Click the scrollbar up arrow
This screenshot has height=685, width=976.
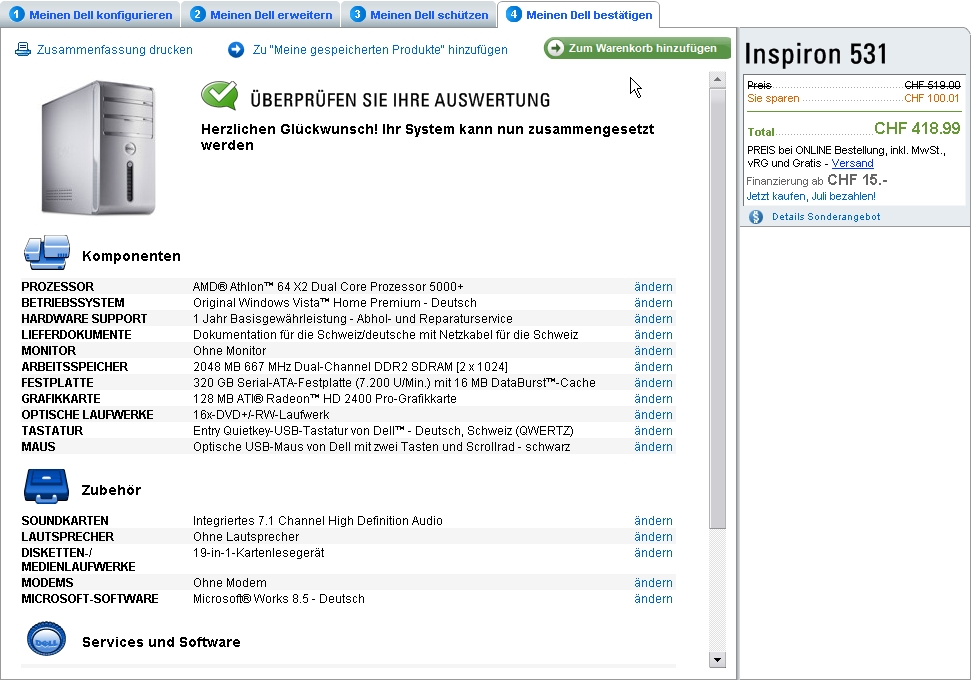[x=717, y=78]
